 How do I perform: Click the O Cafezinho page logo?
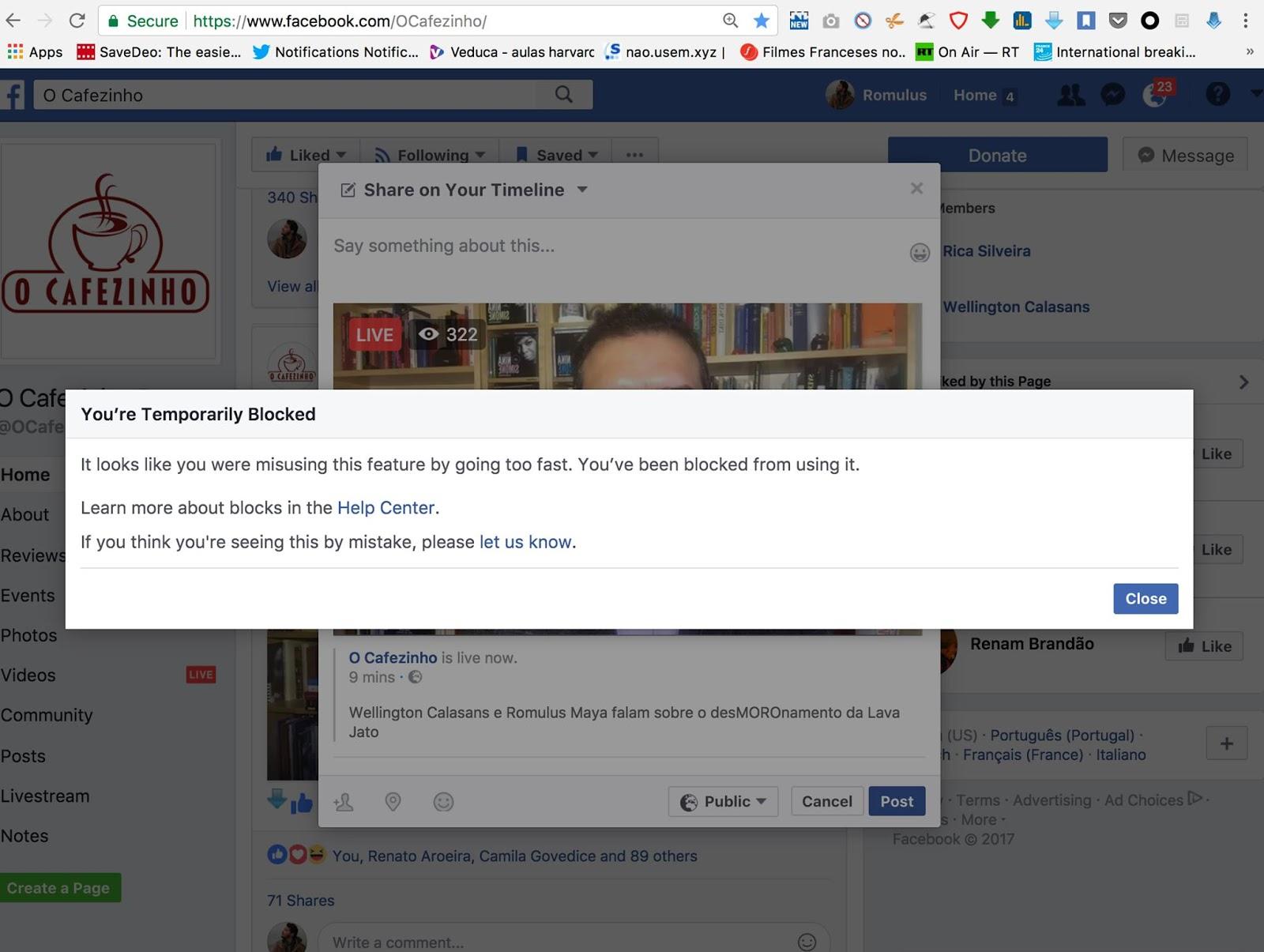click(x=107, y=250)
